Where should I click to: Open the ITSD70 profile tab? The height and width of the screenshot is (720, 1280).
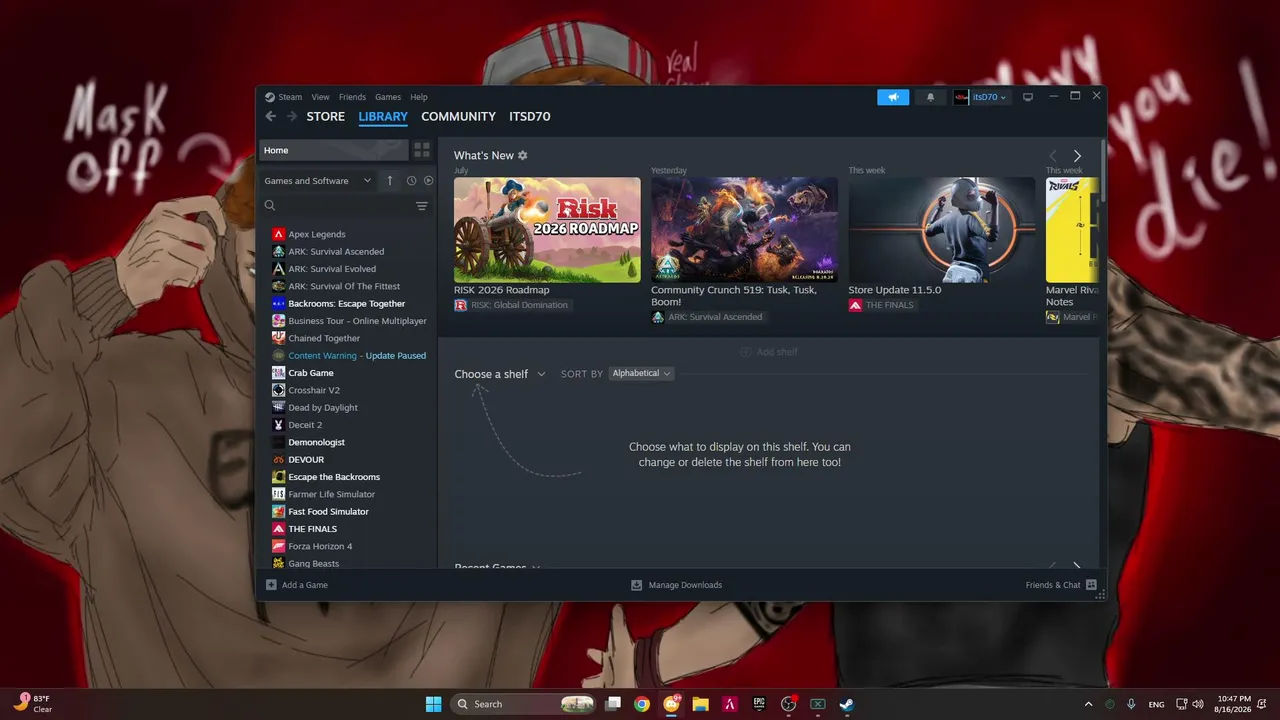pyautogui.click(x=530, y=117)
